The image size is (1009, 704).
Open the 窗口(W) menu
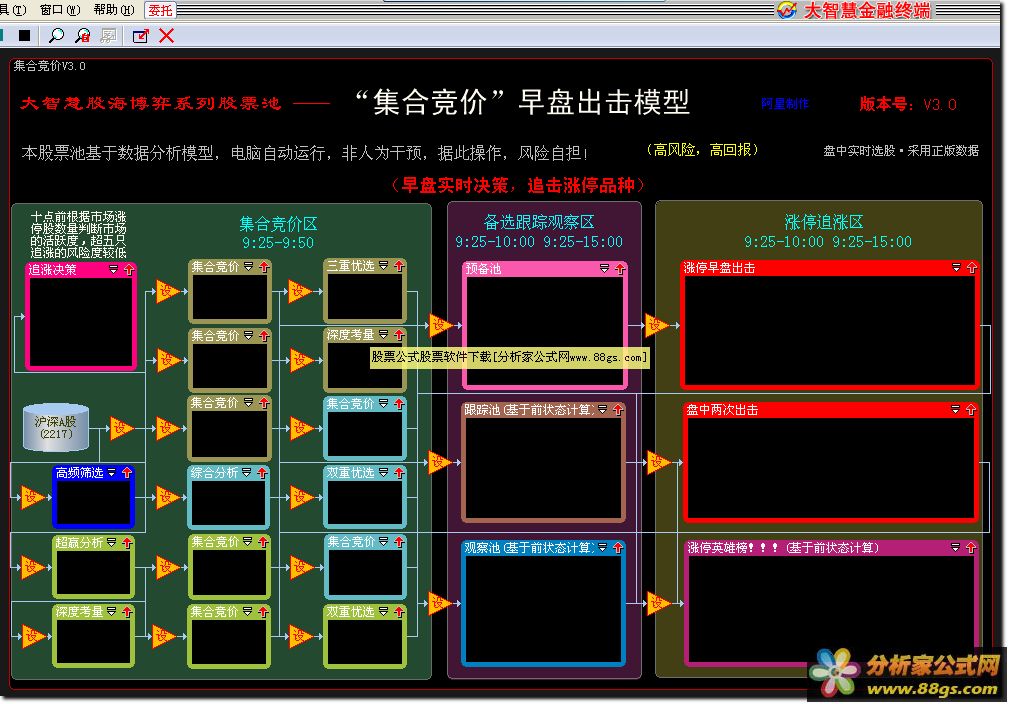click(x=60, y=10)
